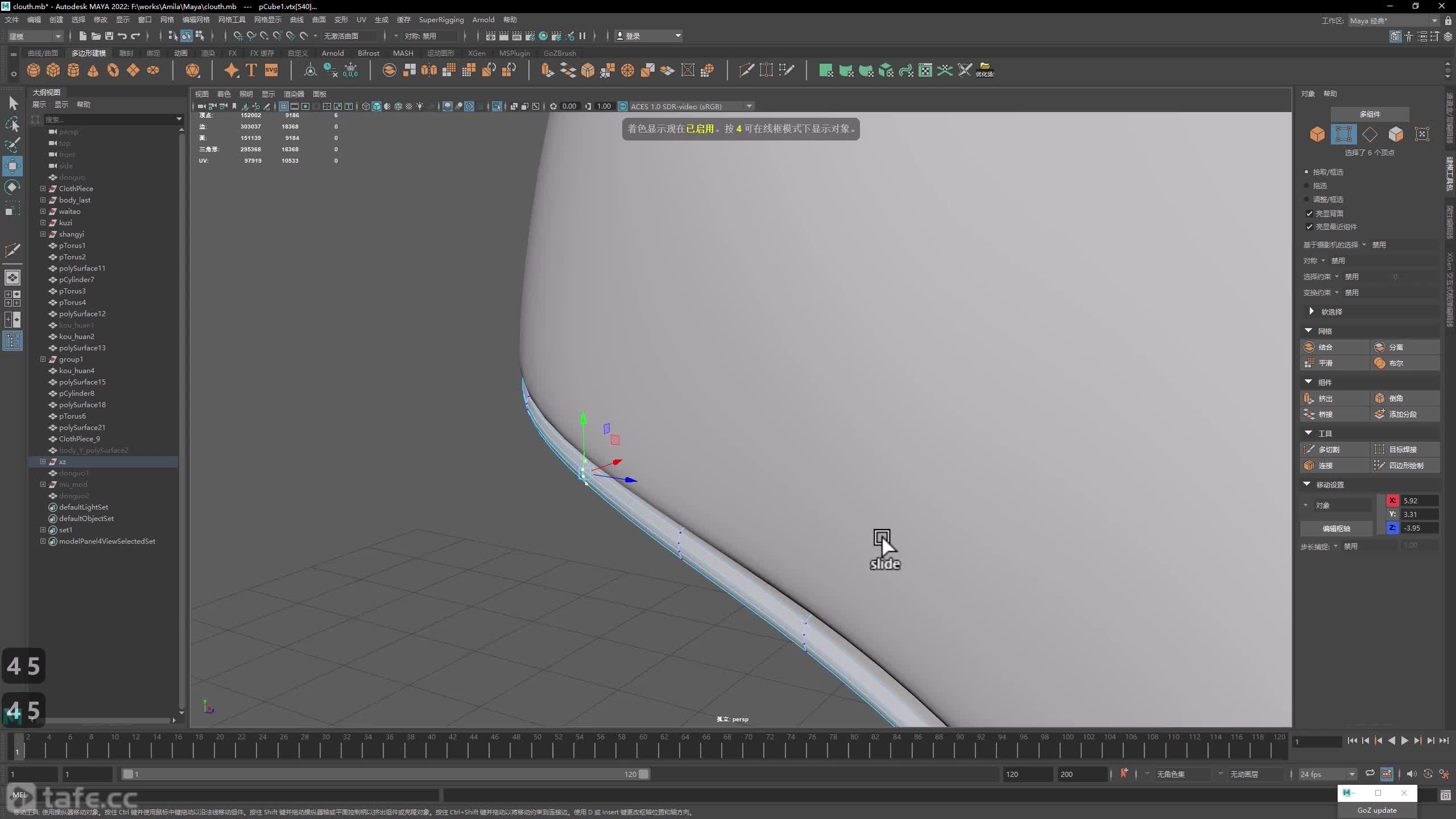Select 拾取/框选 radio option
1456x819 pixels.
1306,172
